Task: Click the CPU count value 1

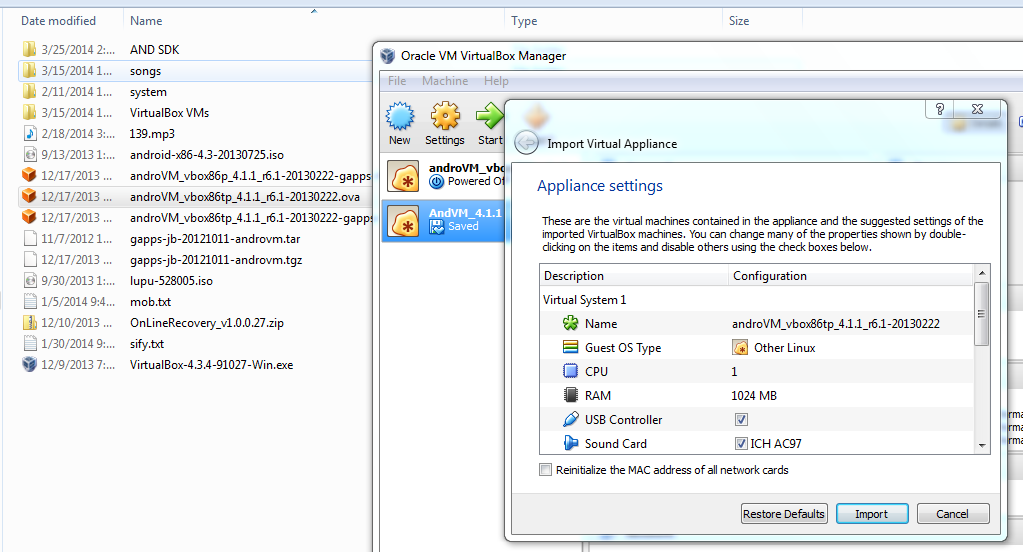Action: point(734,371)
